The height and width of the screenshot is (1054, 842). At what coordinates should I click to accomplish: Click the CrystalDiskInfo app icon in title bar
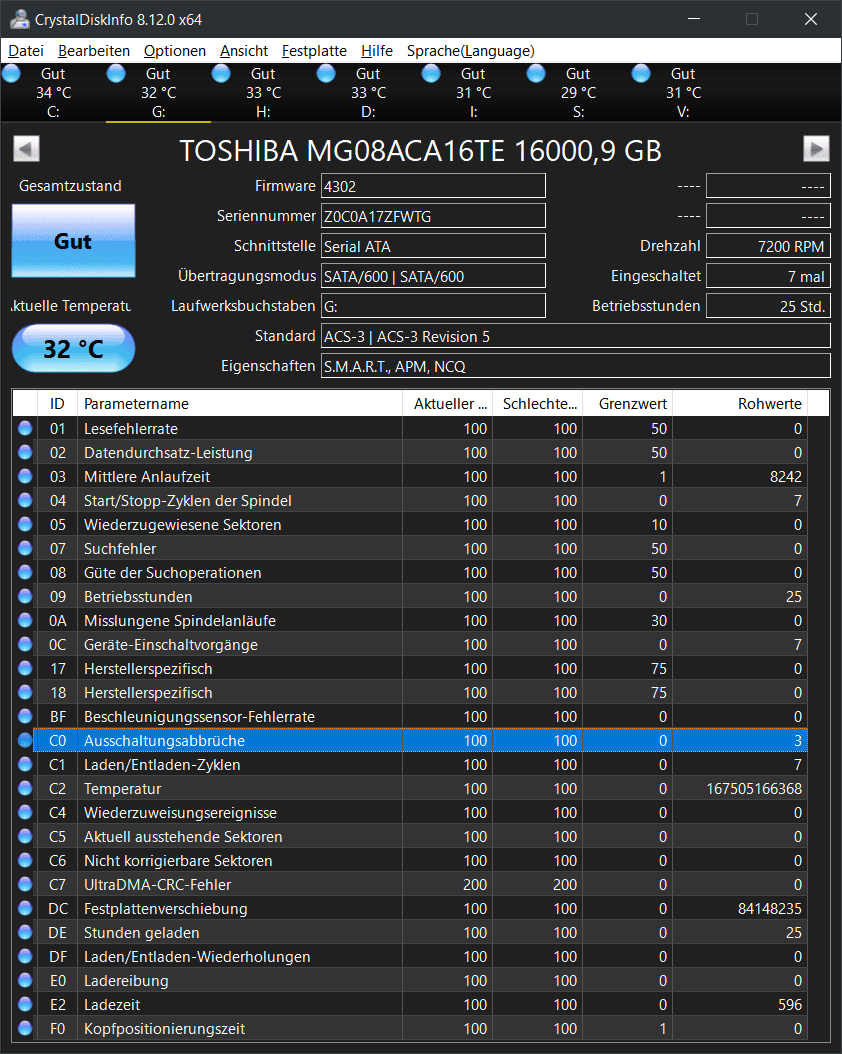pos(15,18)
